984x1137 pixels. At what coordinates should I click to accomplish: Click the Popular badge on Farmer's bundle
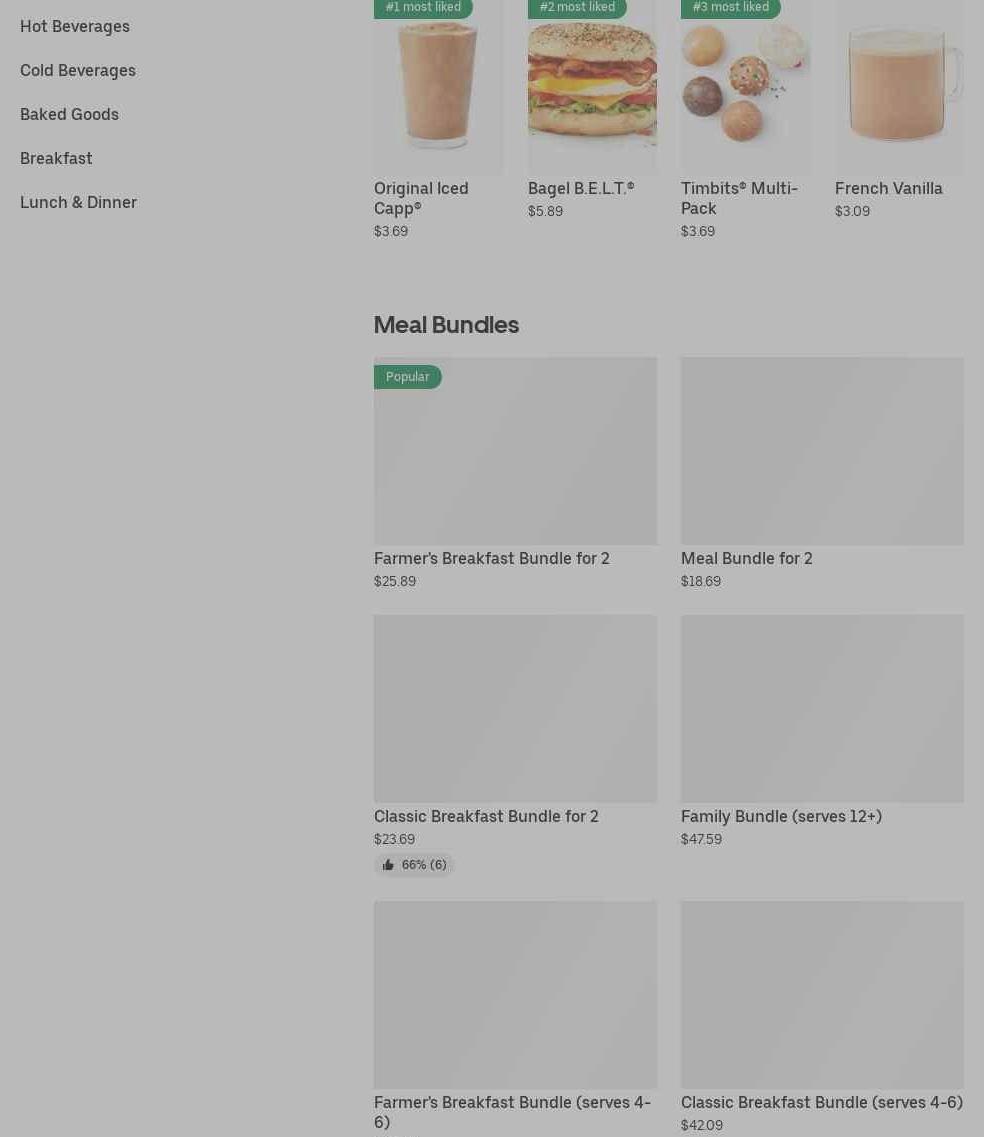pos(408,376)
